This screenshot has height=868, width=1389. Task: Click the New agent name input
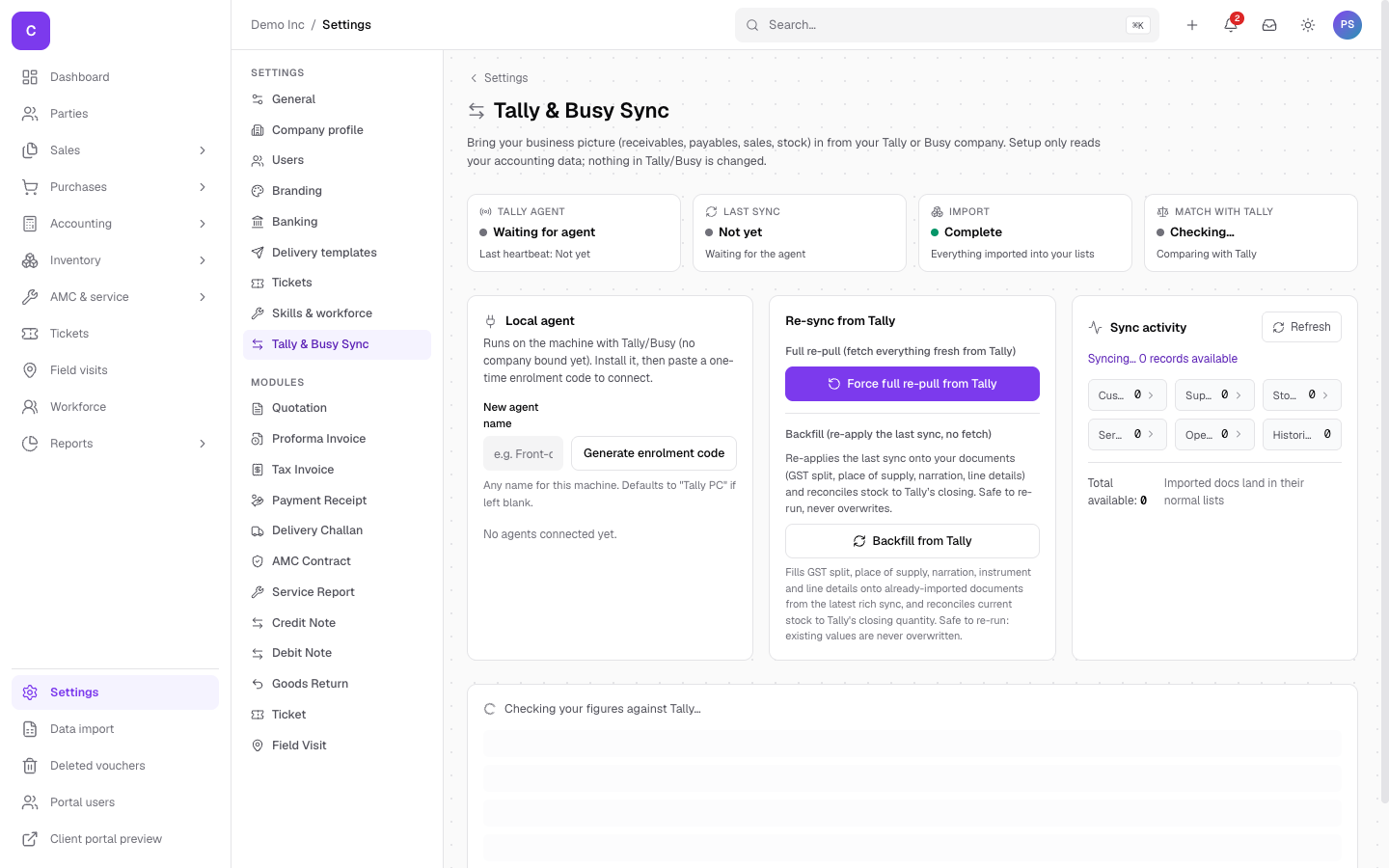523,453
